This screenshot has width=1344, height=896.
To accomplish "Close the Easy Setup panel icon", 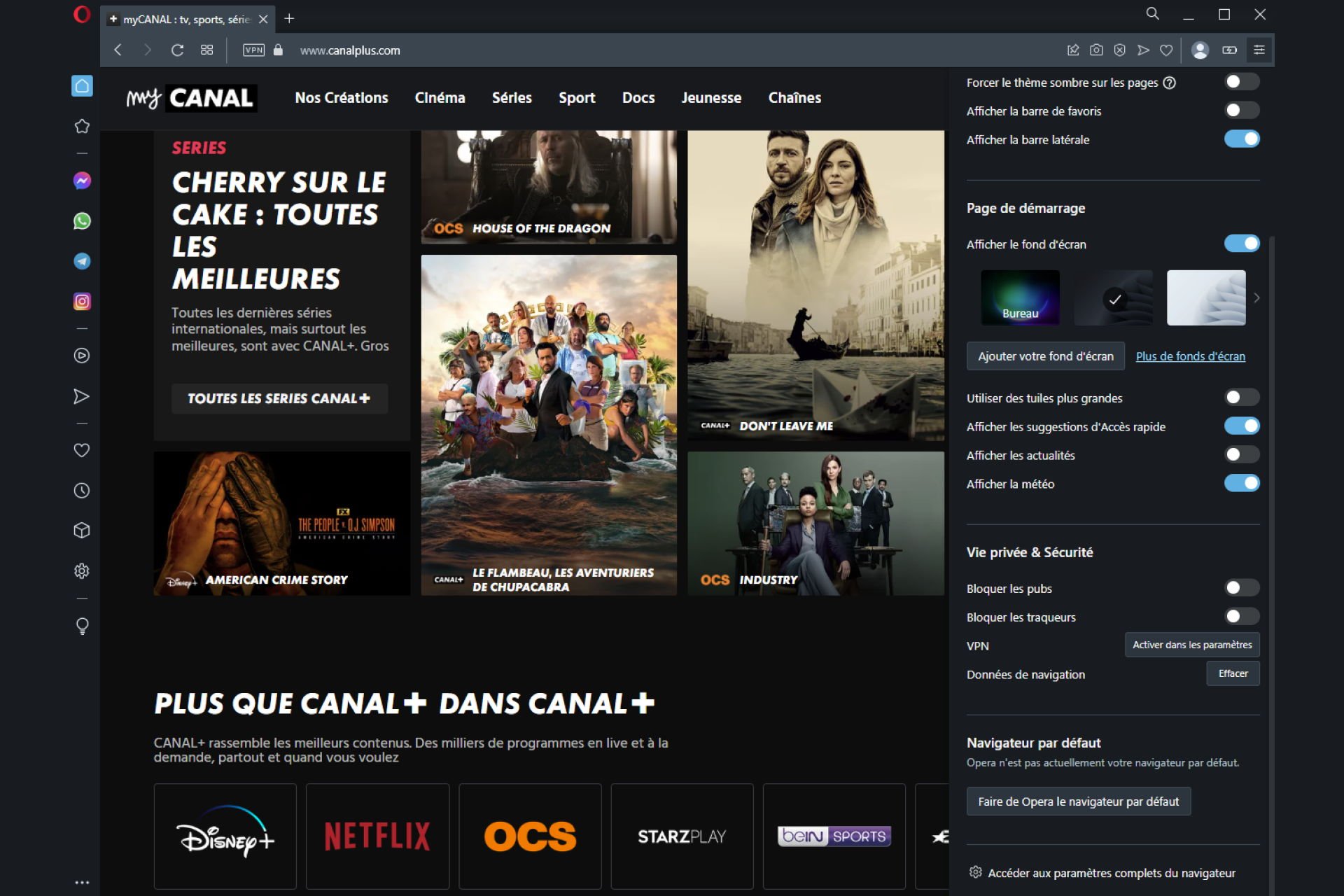I will (x=1259, y=50).
